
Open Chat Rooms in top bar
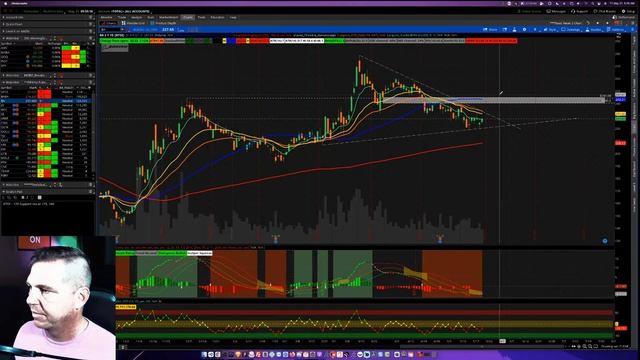click(606, 11)
